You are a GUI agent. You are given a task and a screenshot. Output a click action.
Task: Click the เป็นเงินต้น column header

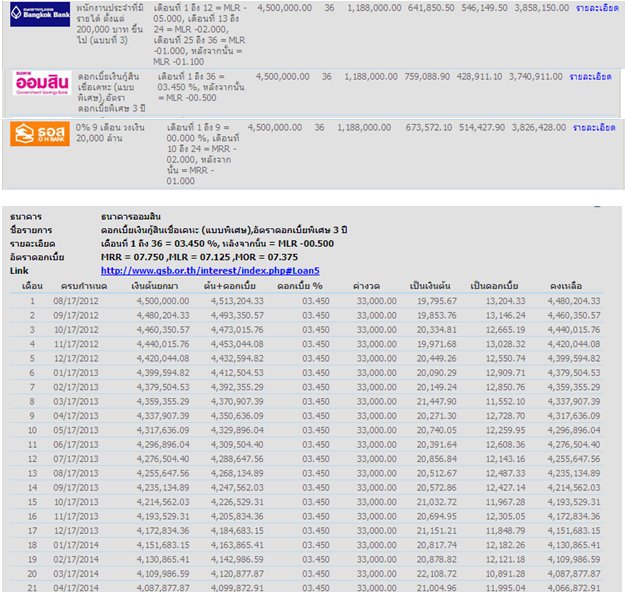[x=430, y=286]
